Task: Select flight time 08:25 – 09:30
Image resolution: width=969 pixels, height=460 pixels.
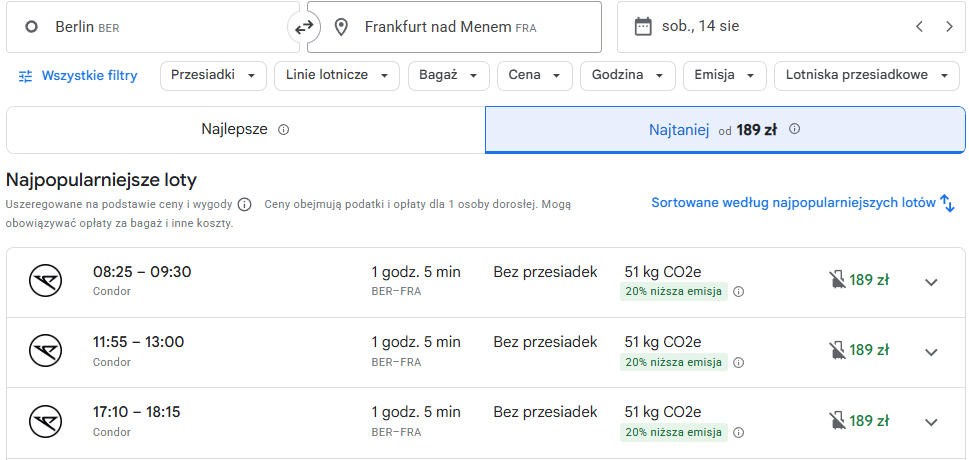Action: click(x=142, y=272)
